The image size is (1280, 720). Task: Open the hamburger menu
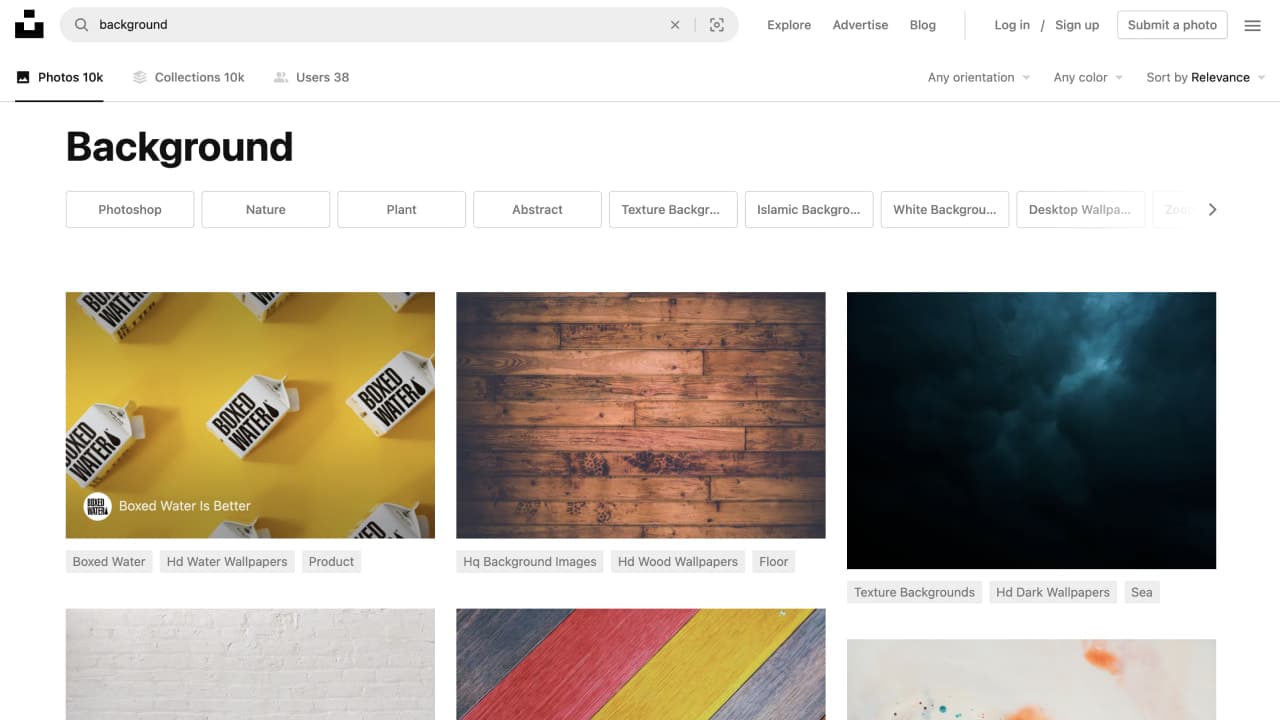click(x=1252, y=25)
